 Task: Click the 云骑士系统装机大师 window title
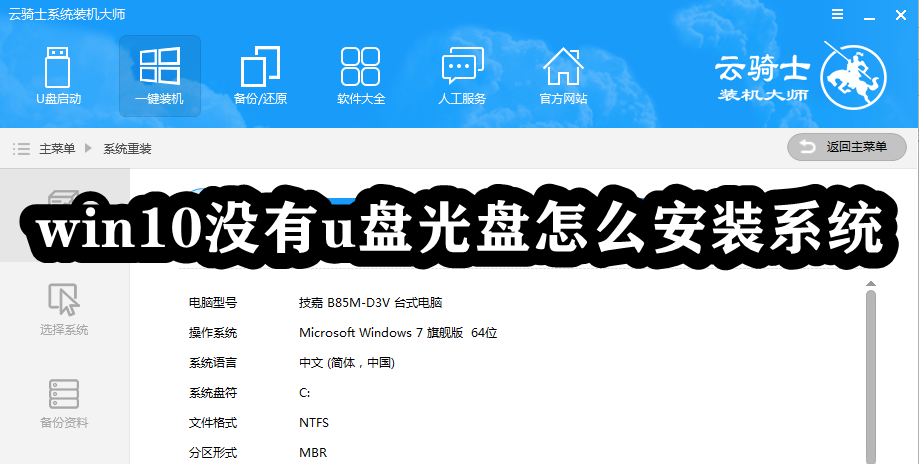tap(67, 14)
